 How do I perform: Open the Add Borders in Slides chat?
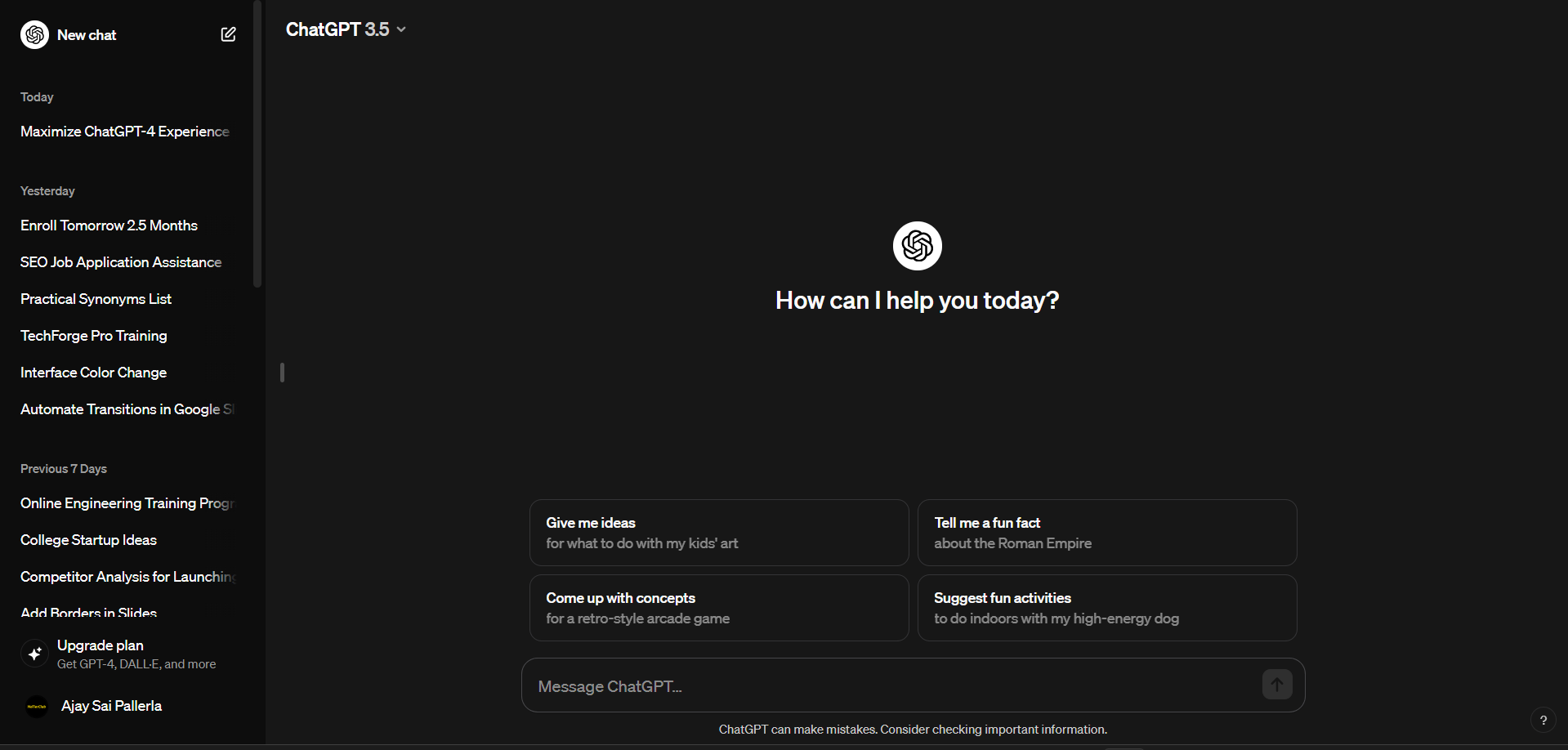89,612
